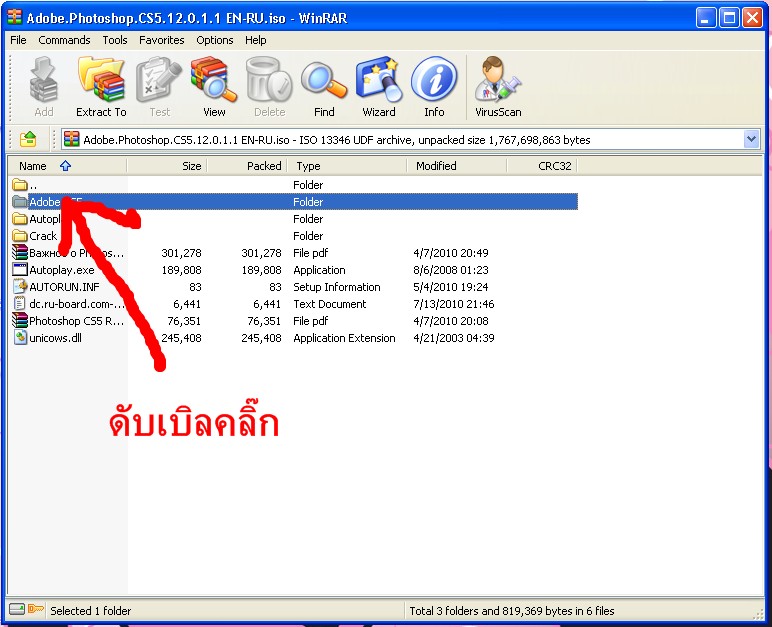Click the modified date 4/21/2003 04:39
Viewport: 772px width, 627px height.
(x=453, y=338)
